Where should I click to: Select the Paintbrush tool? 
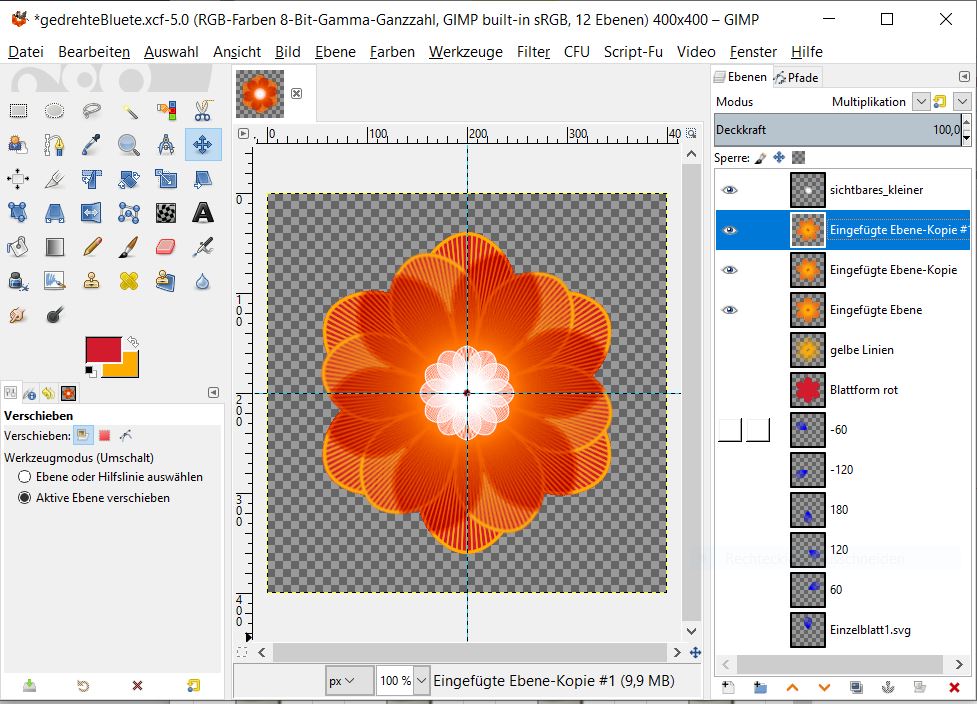pos(129,246)
